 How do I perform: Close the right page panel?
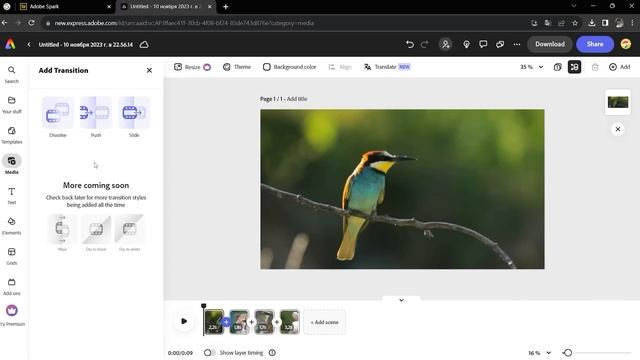click(x=618, y=129)
